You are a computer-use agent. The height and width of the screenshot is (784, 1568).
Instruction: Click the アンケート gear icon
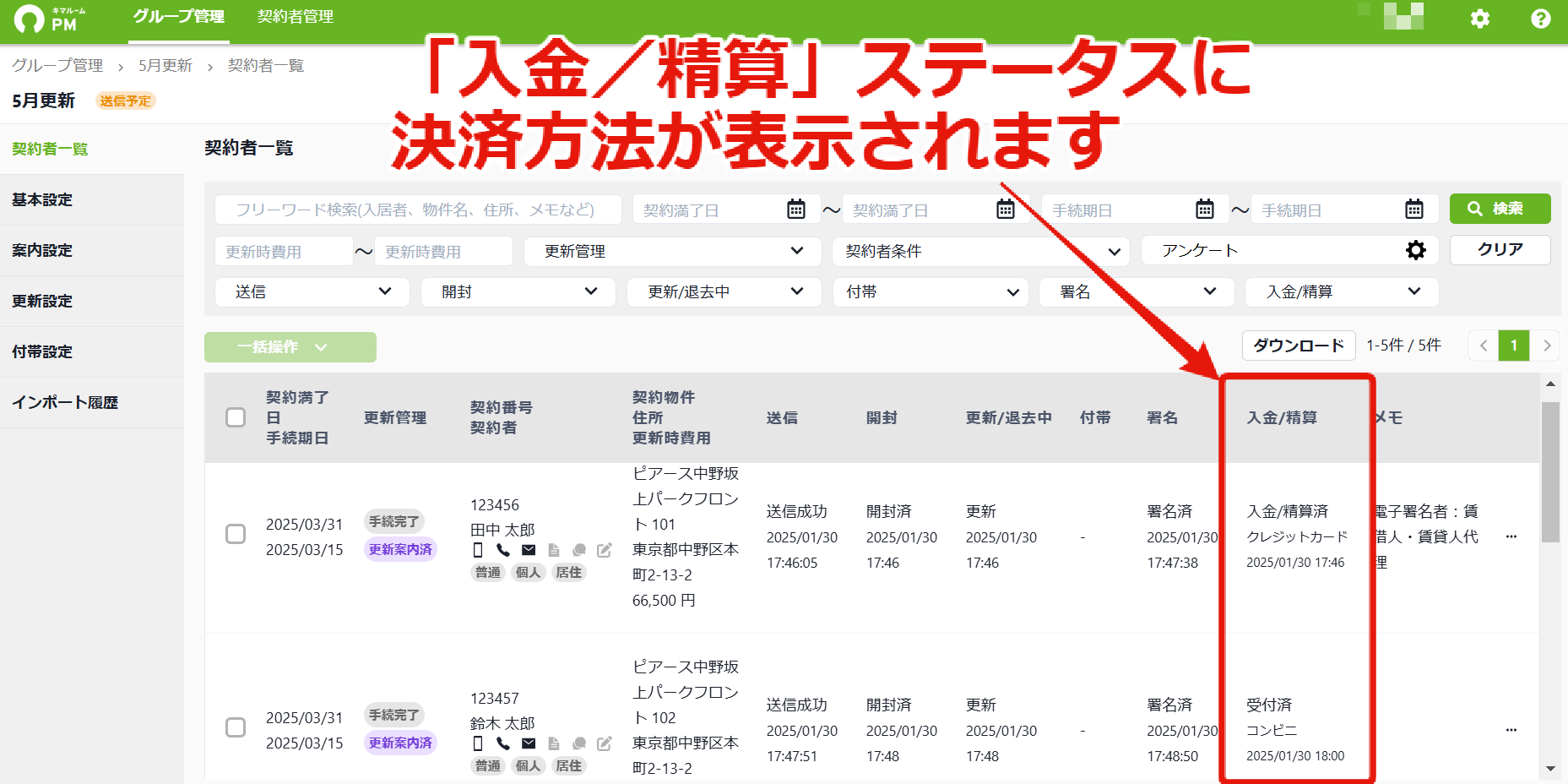(1415, 250)
